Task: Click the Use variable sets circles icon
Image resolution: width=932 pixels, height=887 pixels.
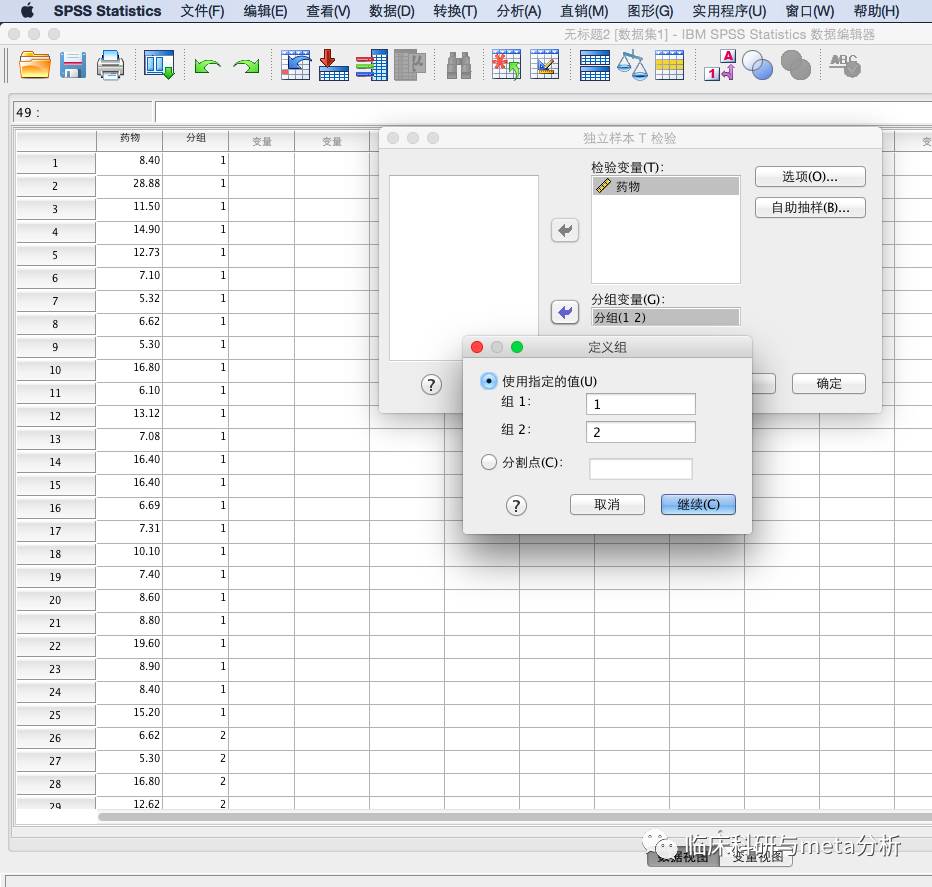Action: (x=758, y=65)
